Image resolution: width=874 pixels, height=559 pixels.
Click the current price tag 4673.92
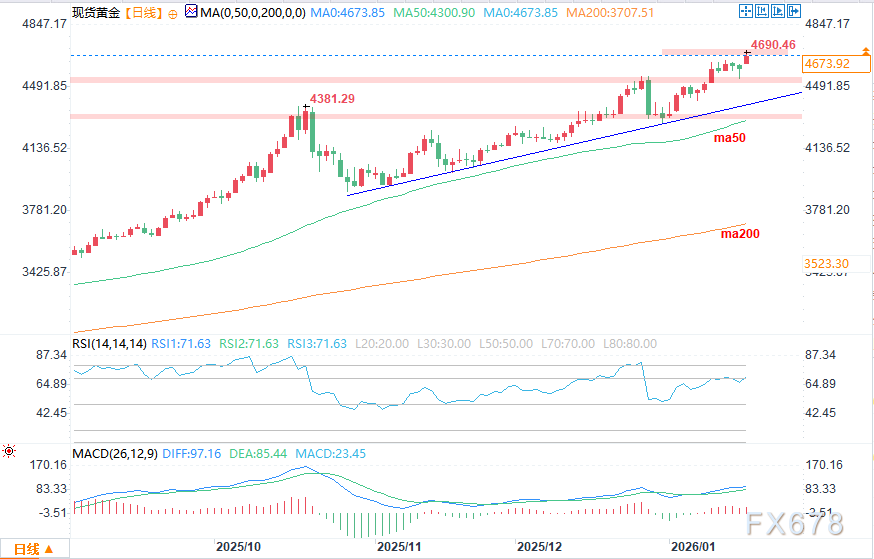826,64
